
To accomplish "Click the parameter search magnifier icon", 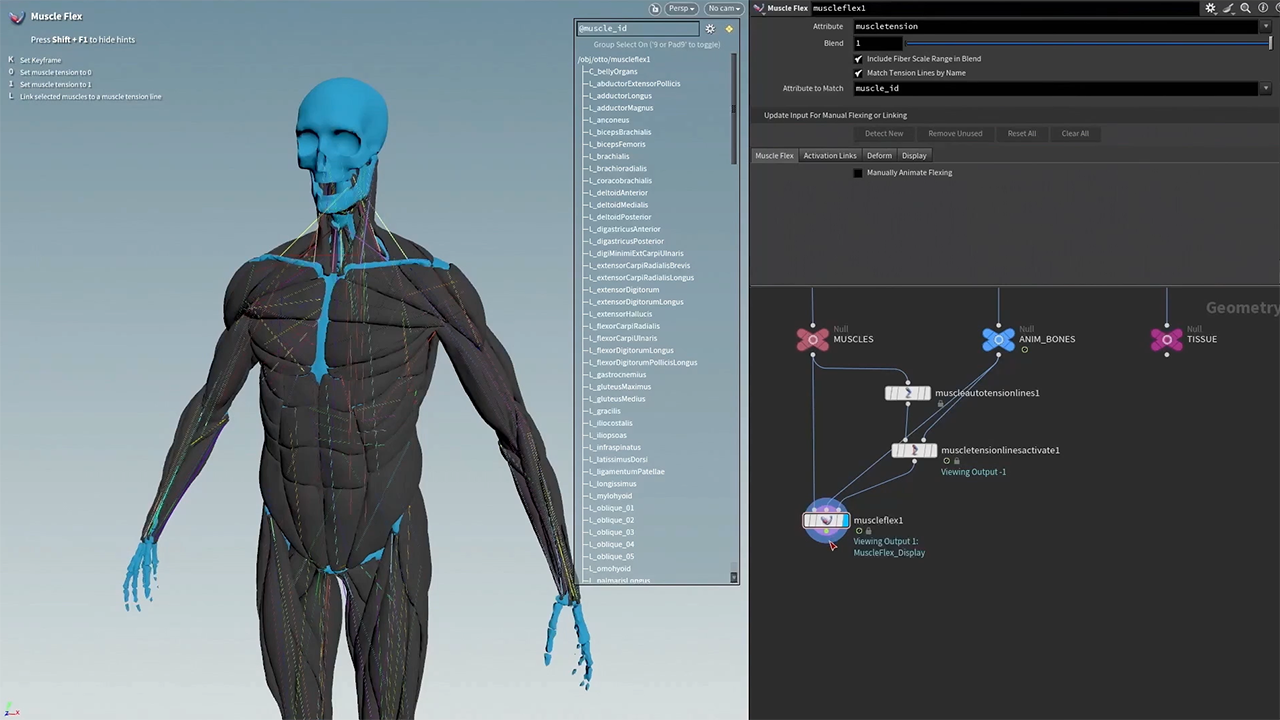I will pyautogui.click(x=1245, y=8).
